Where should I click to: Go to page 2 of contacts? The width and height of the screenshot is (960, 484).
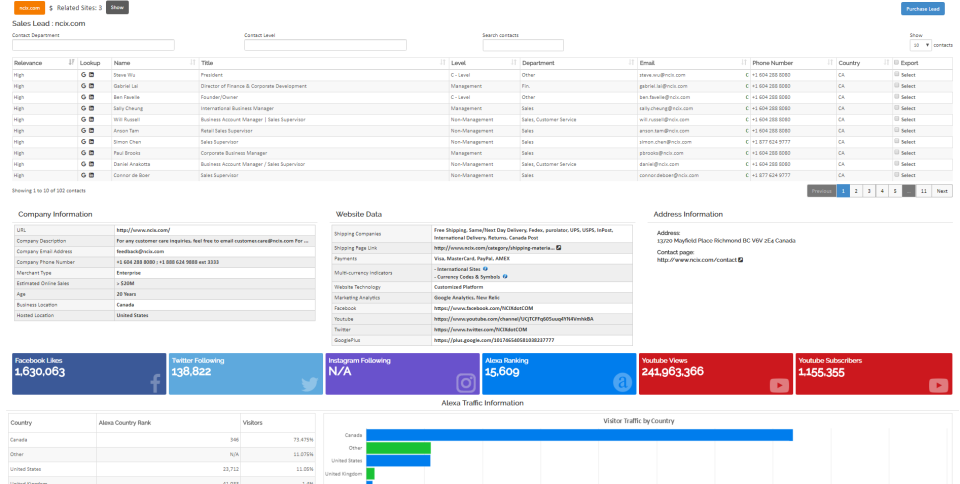click(856, 191)
